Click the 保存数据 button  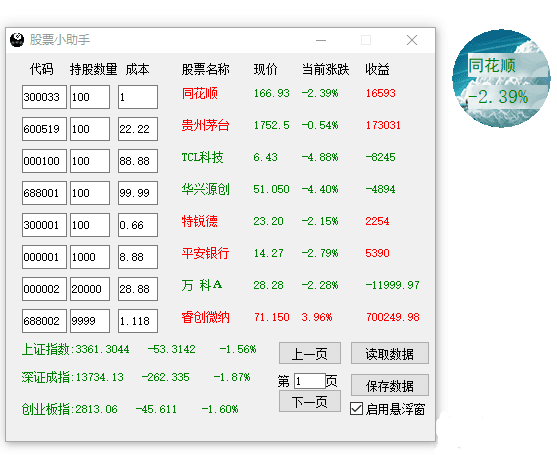390,385
